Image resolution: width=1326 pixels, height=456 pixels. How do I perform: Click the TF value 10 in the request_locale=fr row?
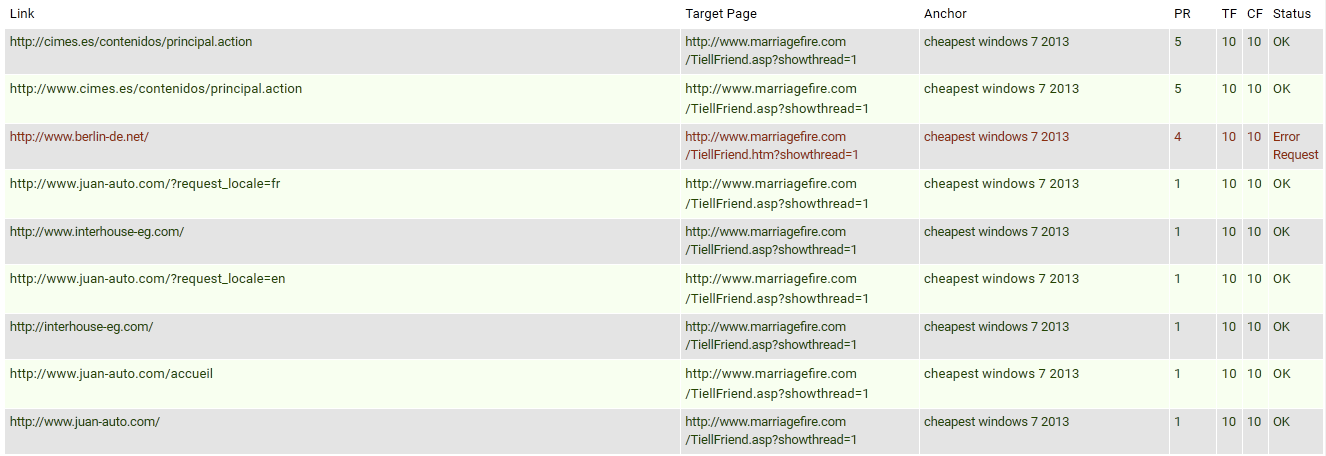tap(1229, 184)
